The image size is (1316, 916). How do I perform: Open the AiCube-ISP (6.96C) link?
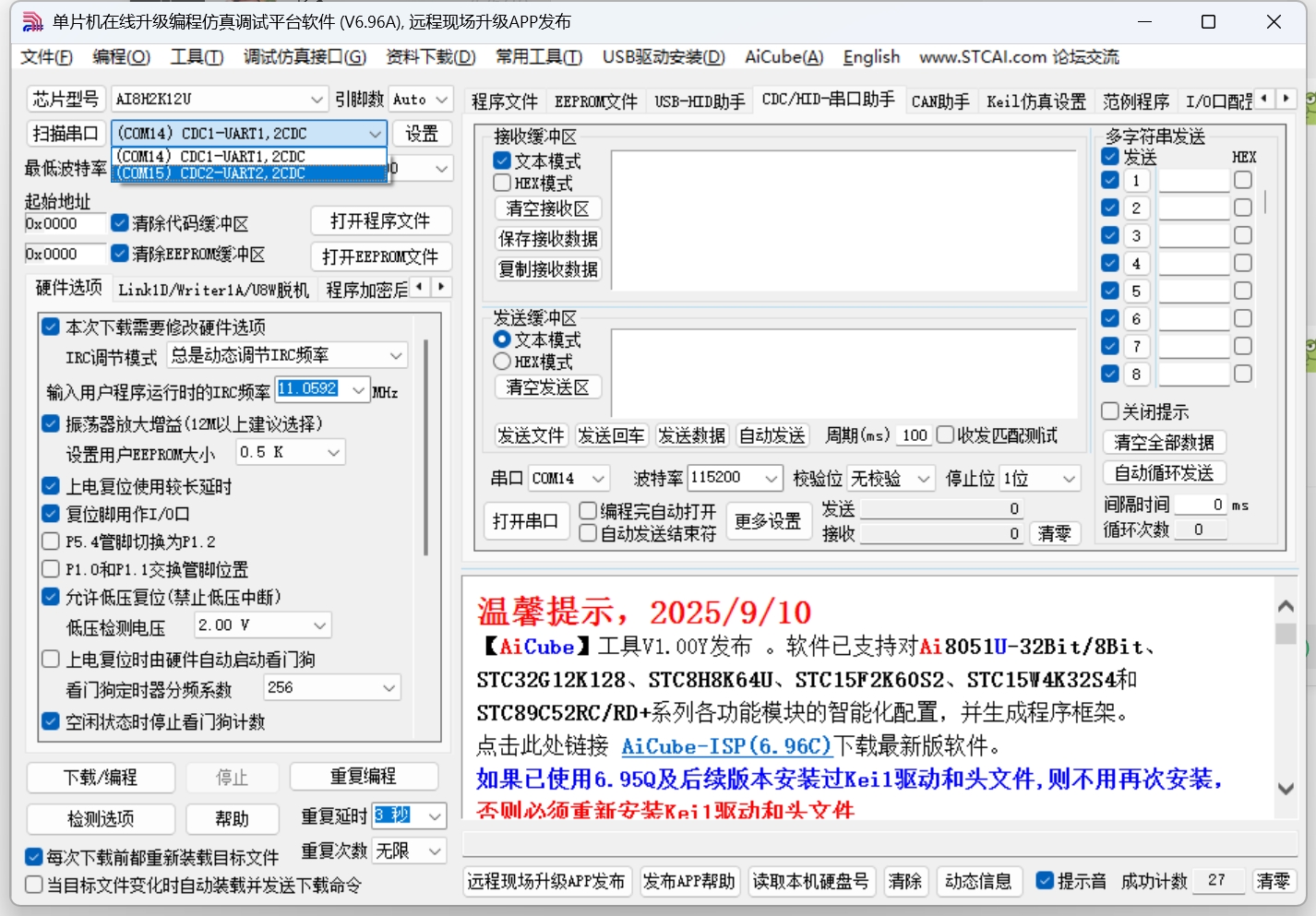click(726, 745)
